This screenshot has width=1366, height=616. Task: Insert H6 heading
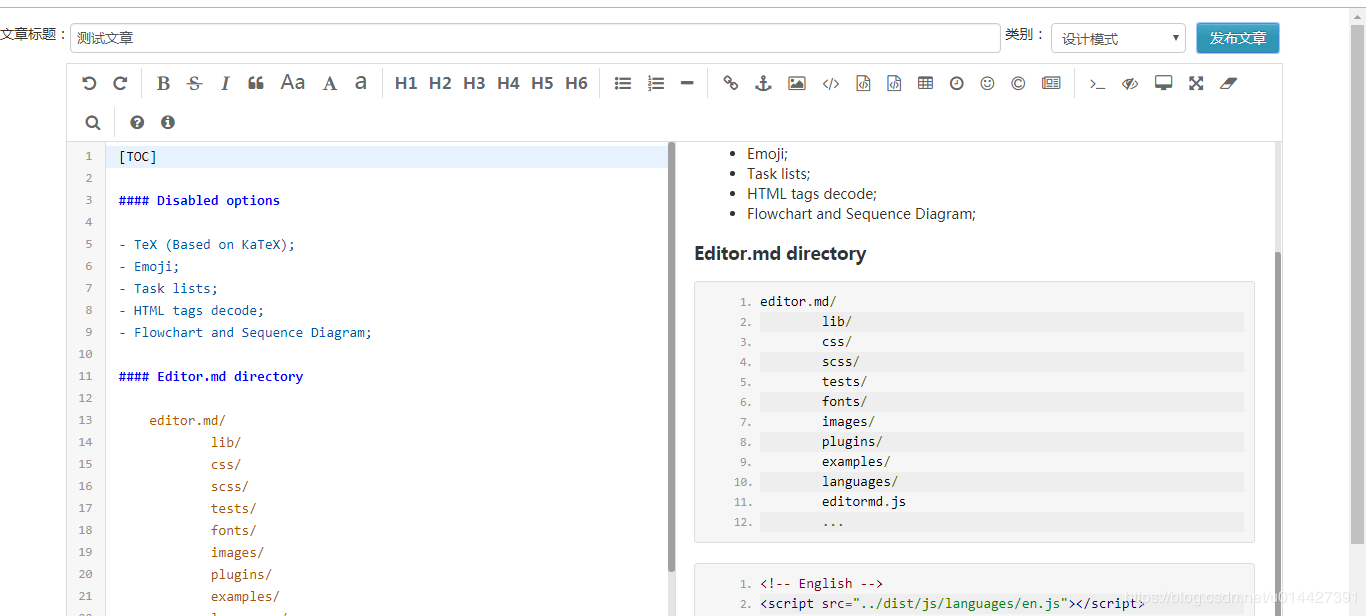click(576, 84)
